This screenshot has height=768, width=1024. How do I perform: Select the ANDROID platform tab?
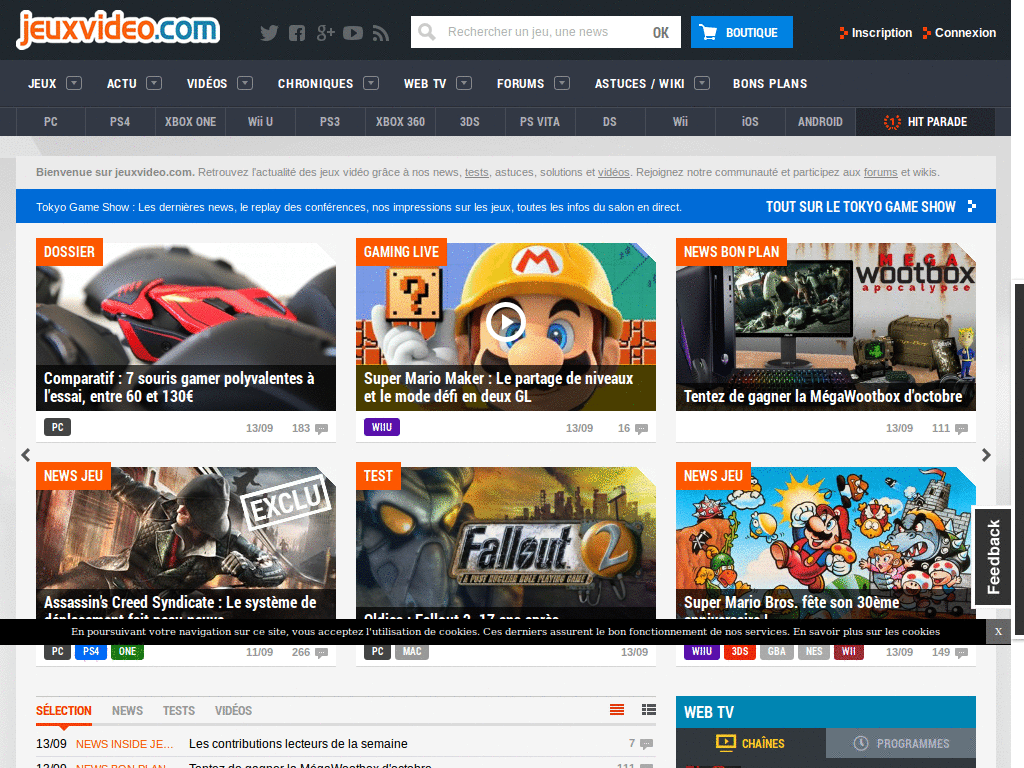pyautogui.click(x=820, y=121)
